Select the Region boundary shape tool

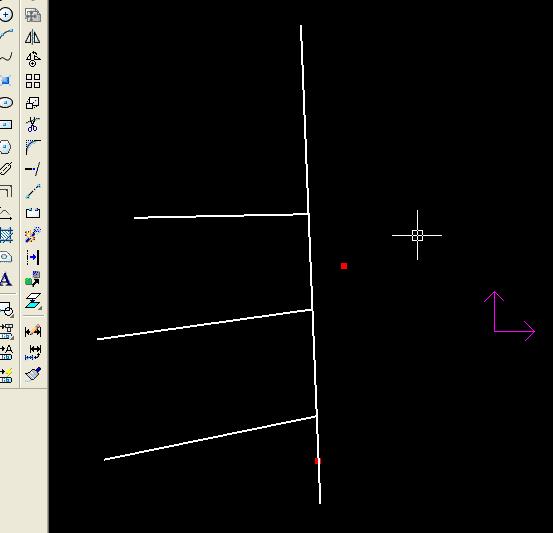(6, 257)
